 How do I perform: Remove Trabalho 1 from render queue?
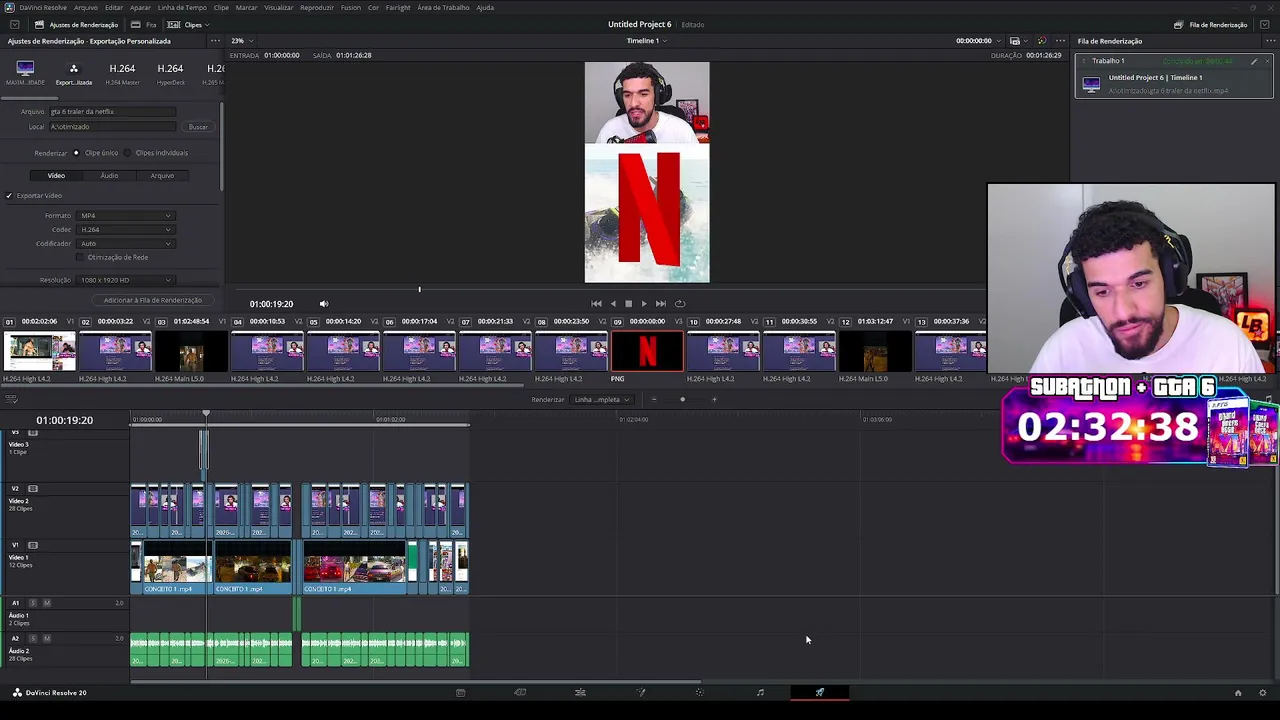point(1267,61)
